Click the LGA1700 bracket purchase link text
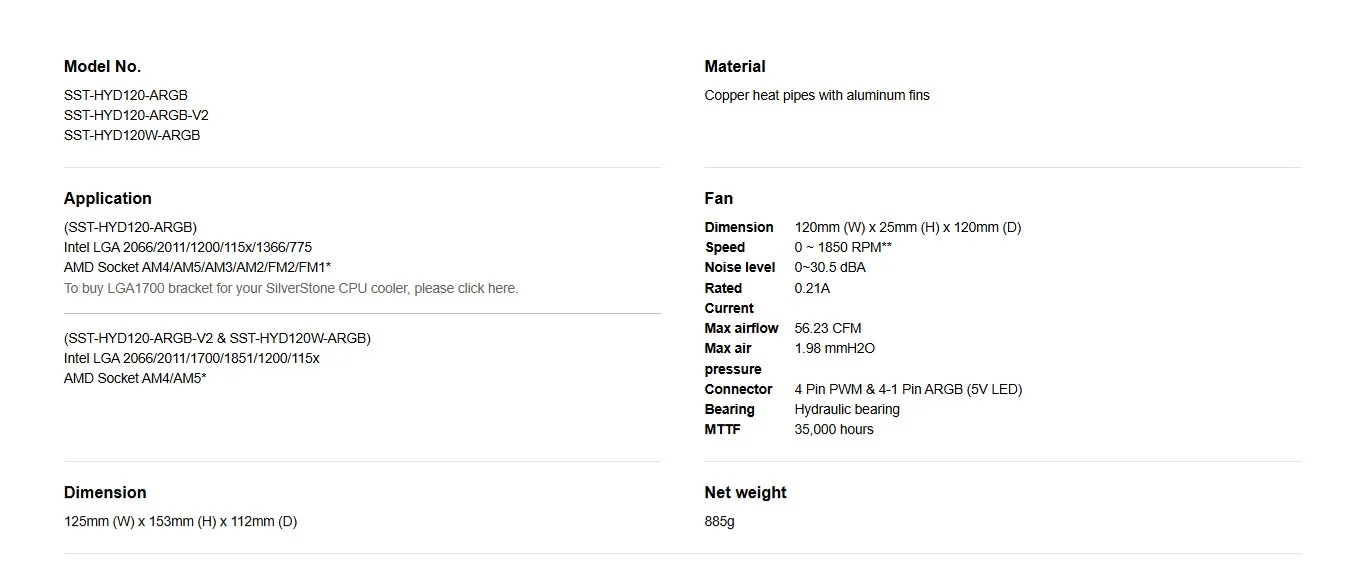The height and width of the screenshot is (564, 1366). (x=291, y=288)
